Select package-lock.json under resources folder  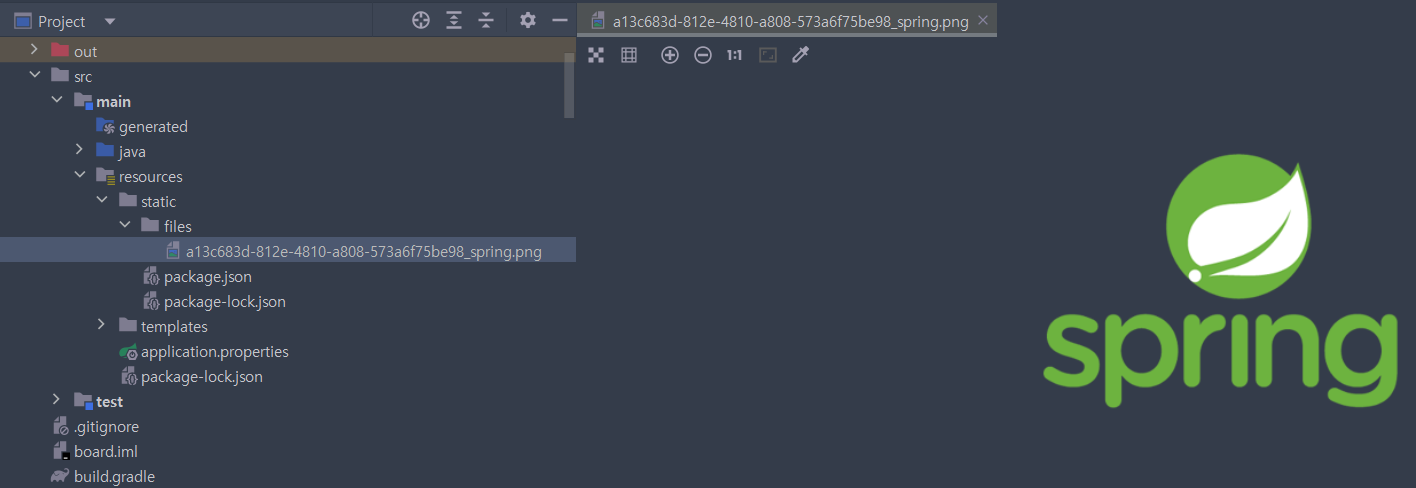pos(202,377)
